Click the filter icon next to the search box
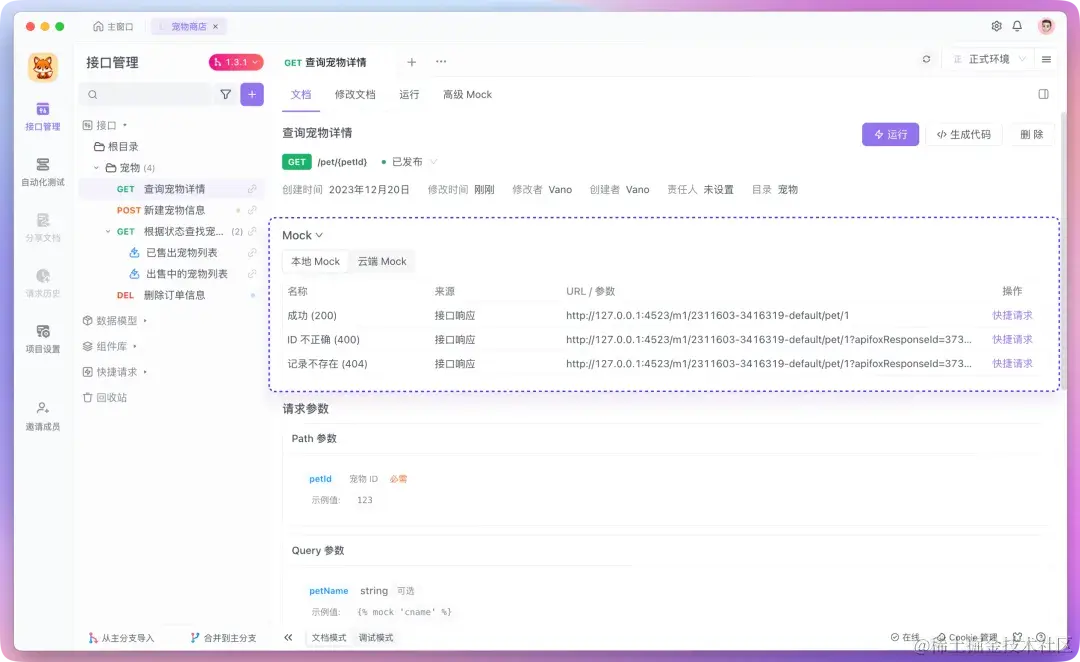The height and width of the screenshot is (662, 1080). click(227, 93)
